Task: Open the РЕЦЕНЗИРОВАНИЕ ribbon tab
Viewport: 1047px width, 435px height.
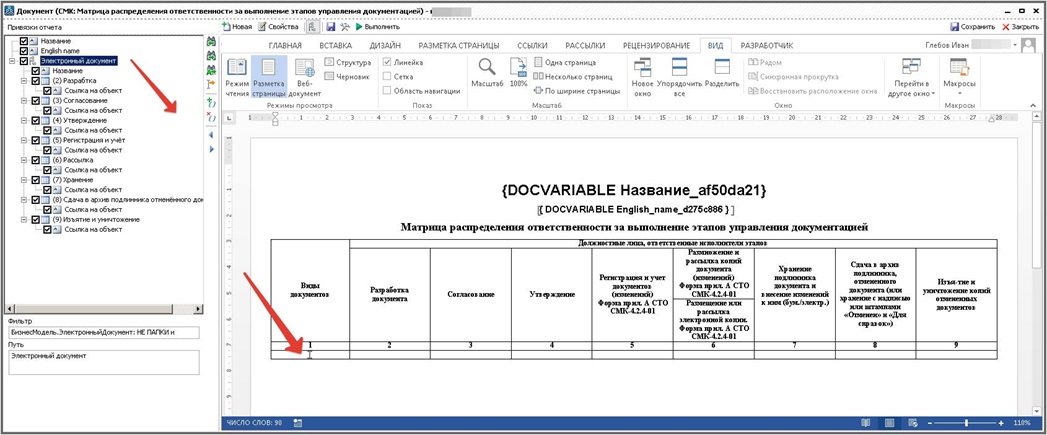Action: (656, 46)
